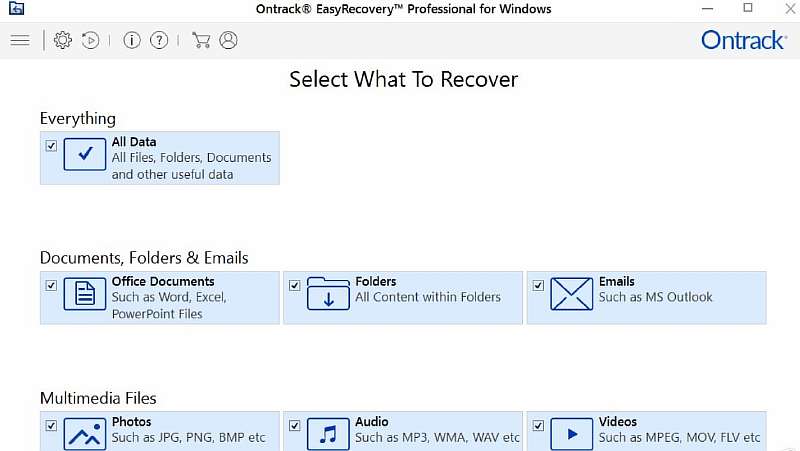Viewport: 800px width, 451px height.
Task: Open the hamburger menu
Action: pos(19,41)
